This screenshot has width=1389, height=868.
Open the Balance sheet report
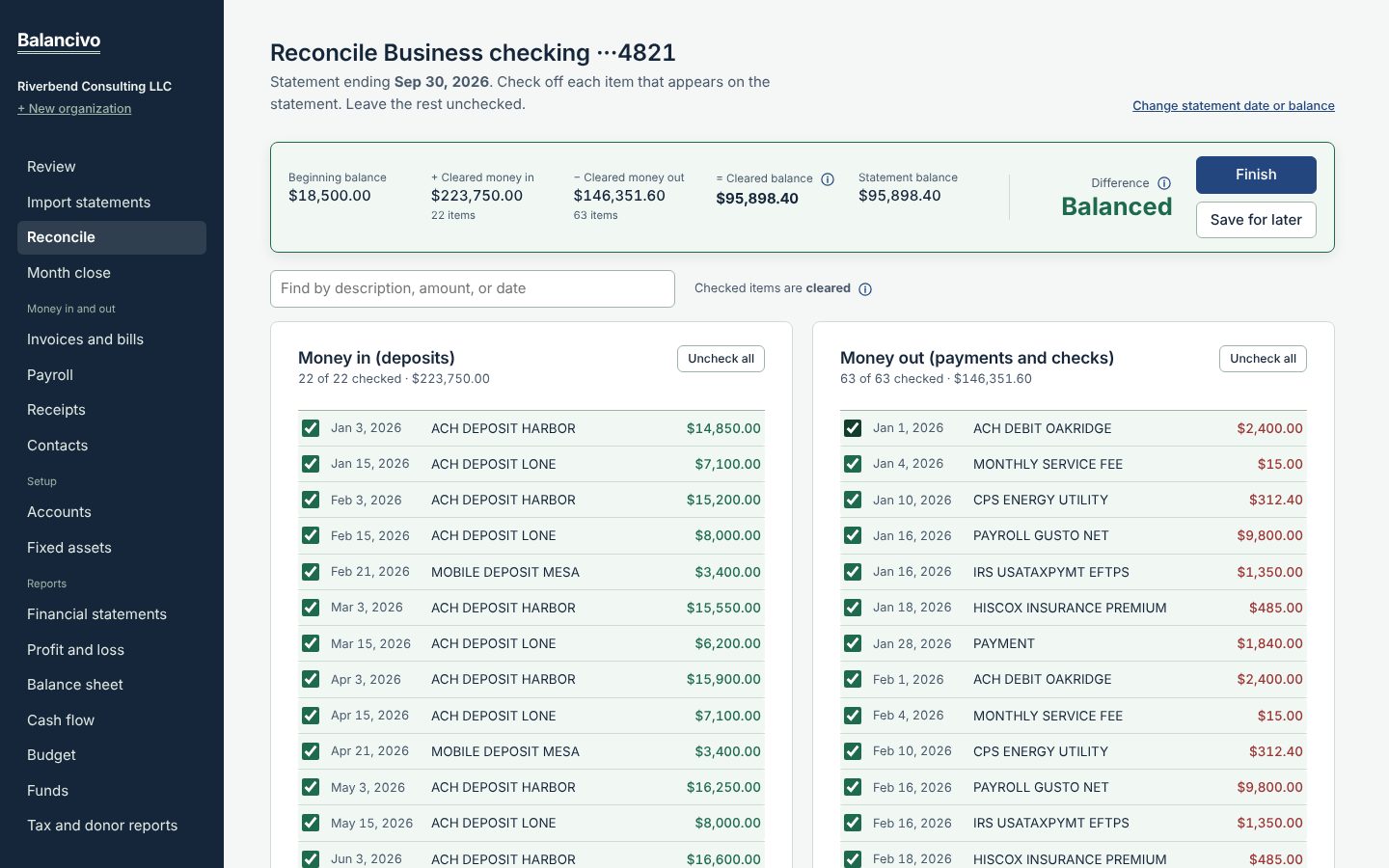tap(112, 685)
